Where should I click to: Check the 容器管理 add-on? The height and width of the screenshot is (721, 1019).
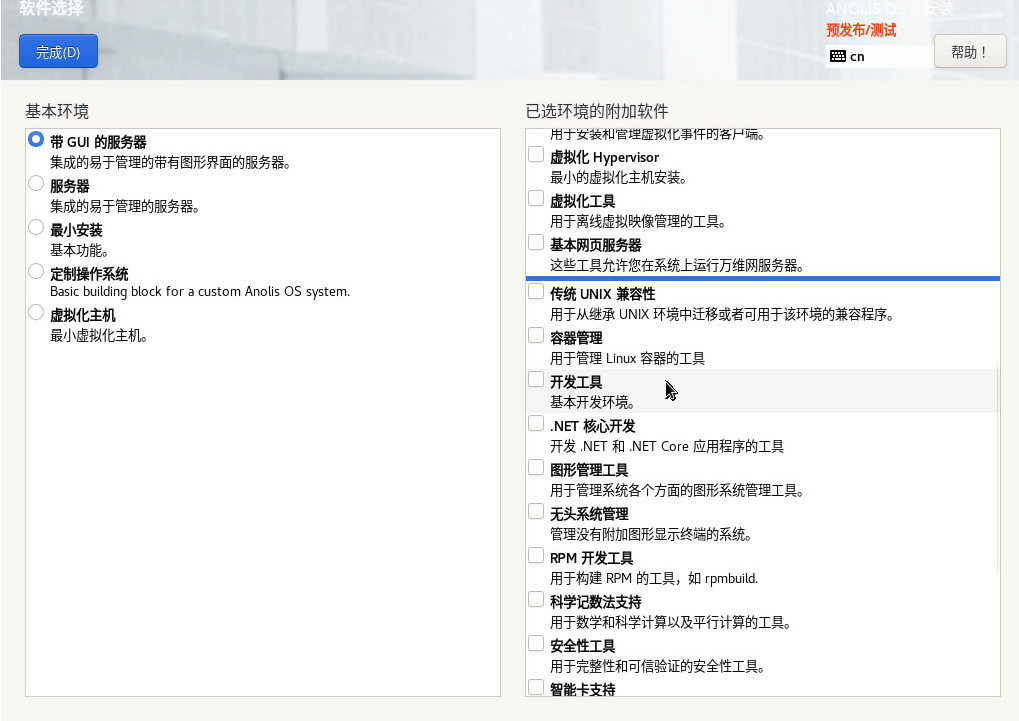(536, 336)
